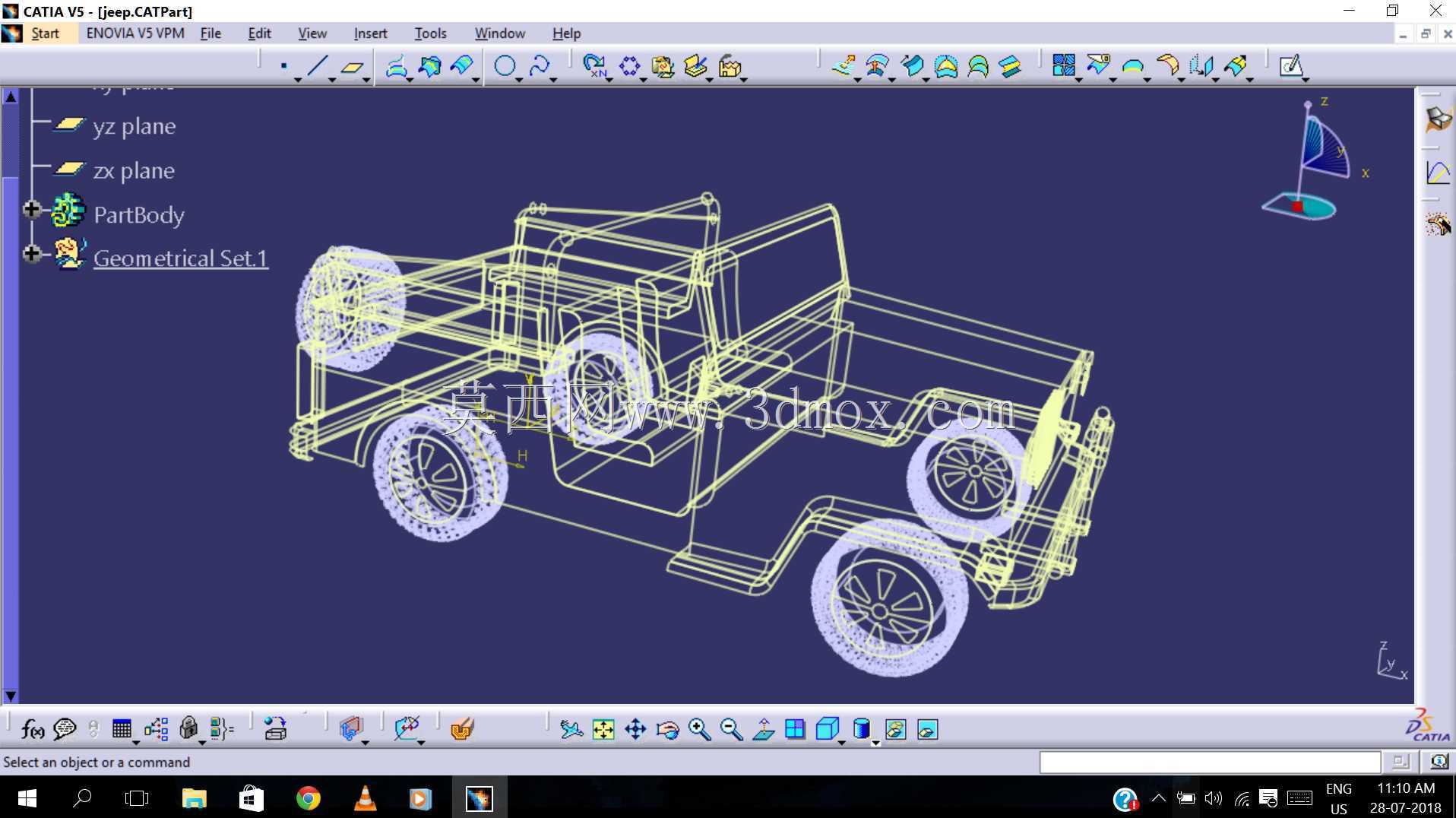
Task: Click the Object Repetition tool
Action: [x=595, y=66]
